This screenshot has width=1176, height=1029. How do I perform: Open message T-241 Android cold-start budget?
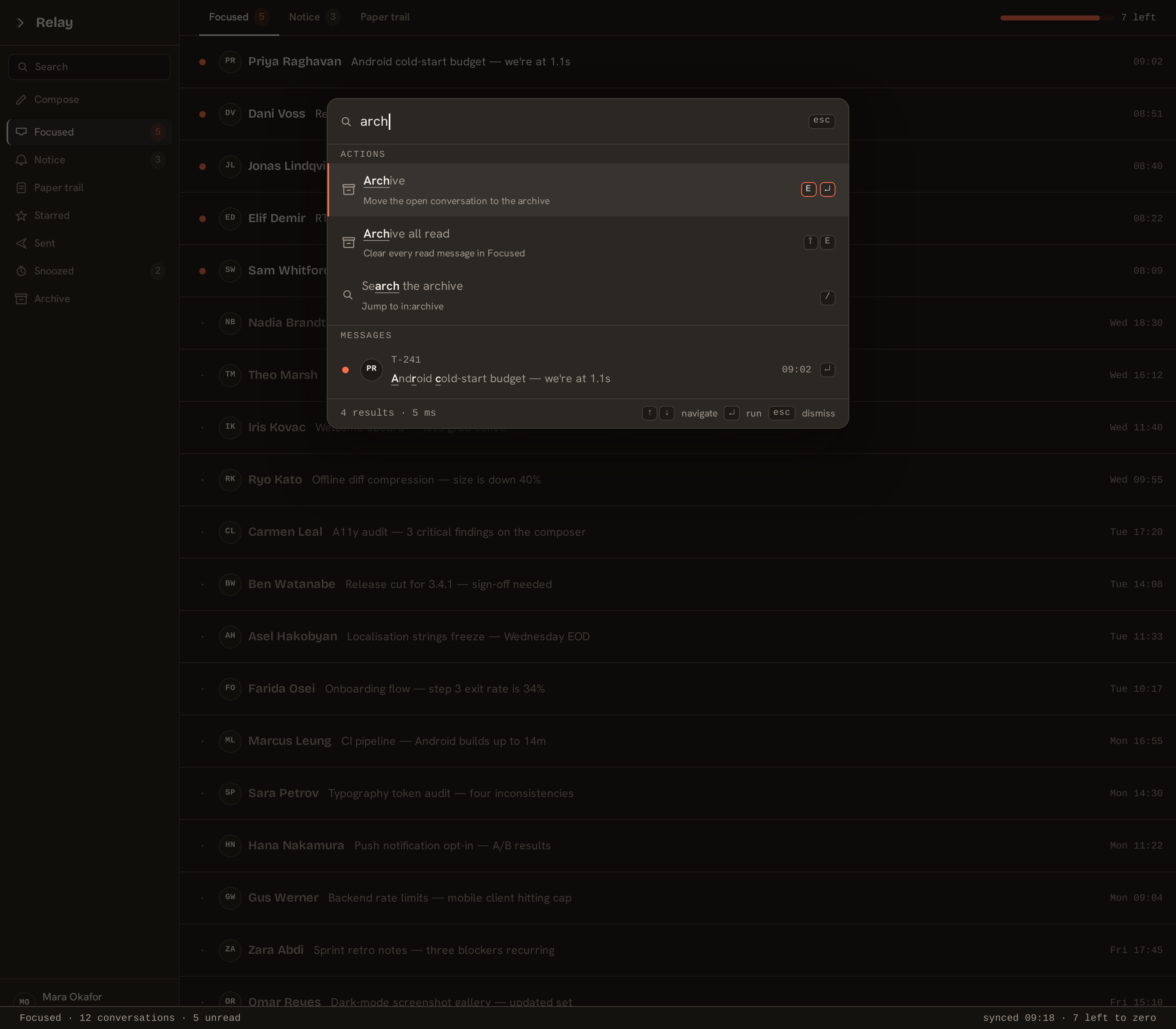tap(588, 369)
